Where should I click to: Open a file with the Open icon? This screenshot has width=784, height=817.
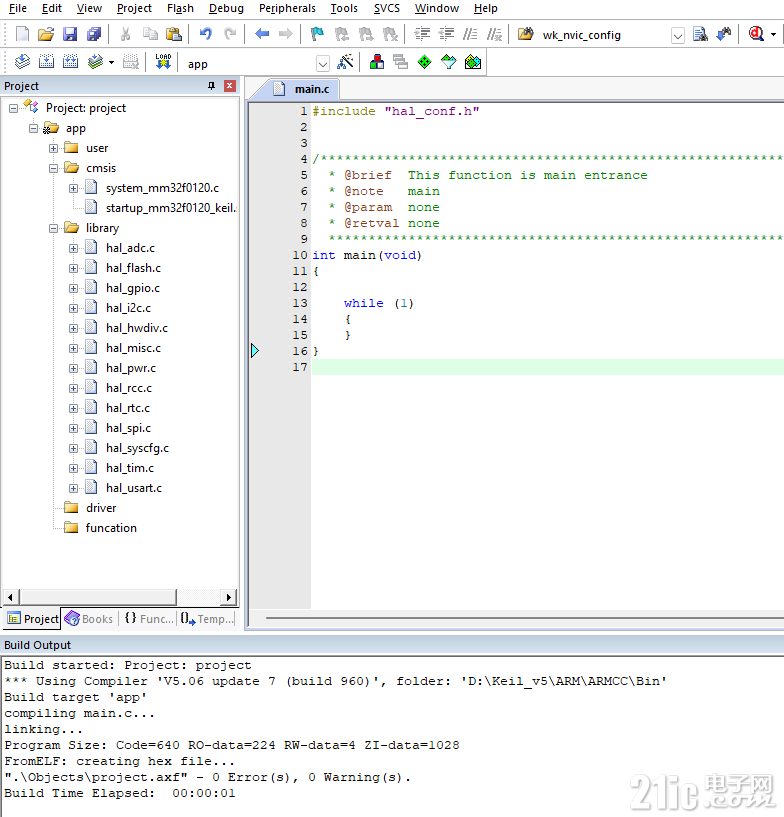[x=46, y=34]
